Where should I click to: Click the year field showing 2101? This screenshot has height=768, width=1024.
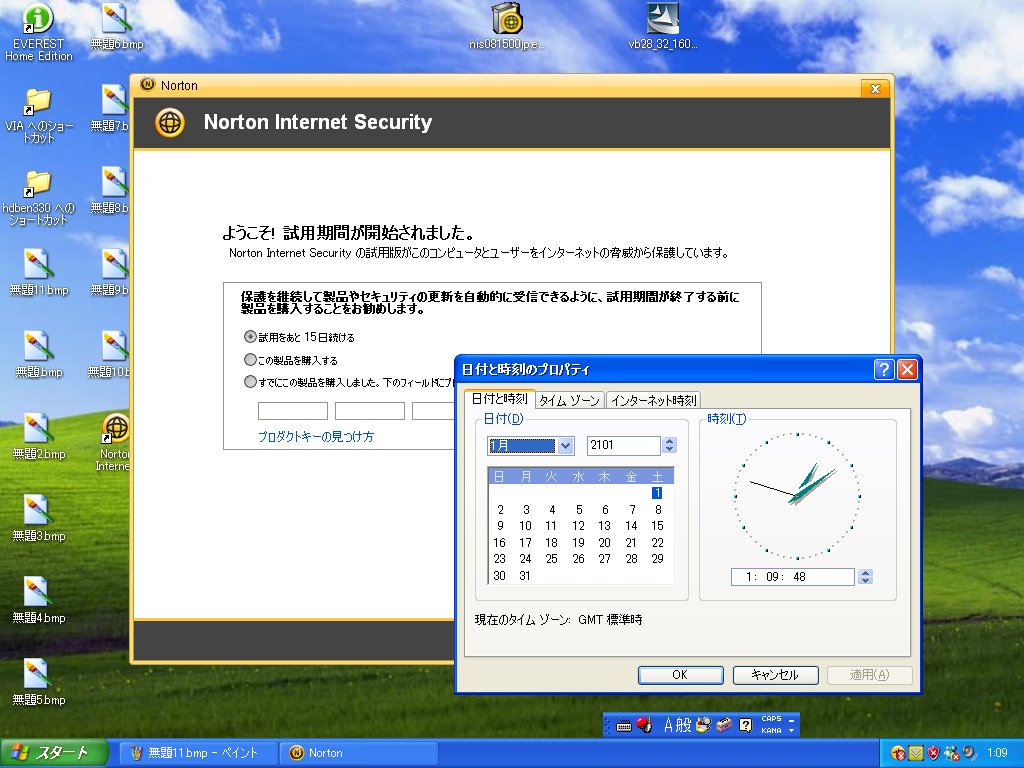tap(624, 445)
